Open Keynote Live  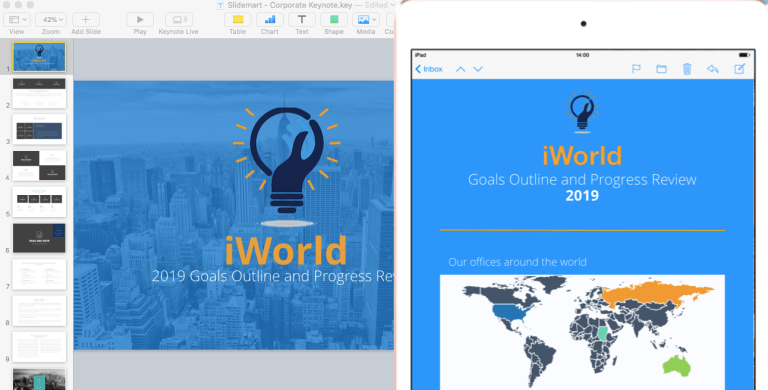[x=178, y=20]
